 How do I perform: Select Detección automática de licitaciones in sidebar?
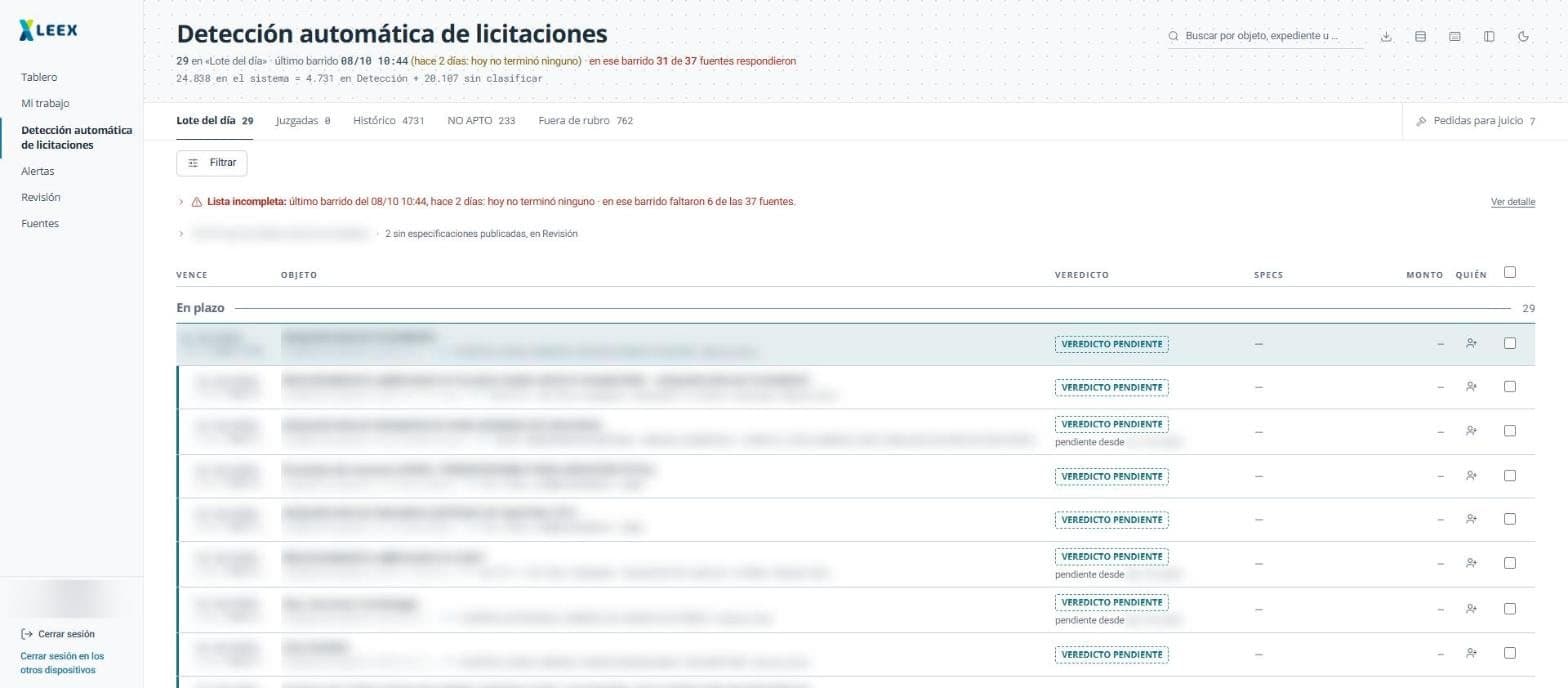77,138
